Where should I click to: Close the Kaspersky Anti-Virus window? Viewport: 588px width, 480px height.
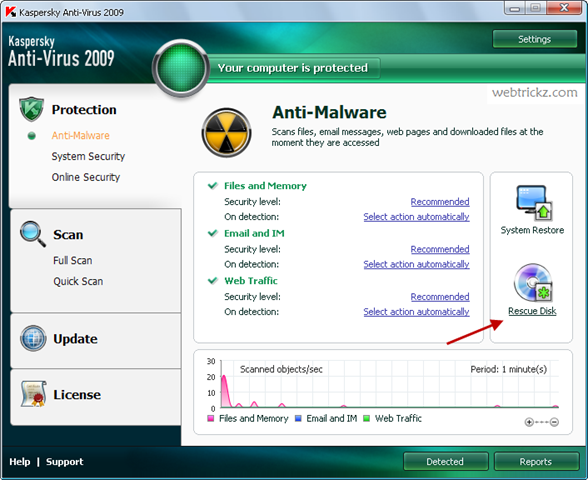564,8
